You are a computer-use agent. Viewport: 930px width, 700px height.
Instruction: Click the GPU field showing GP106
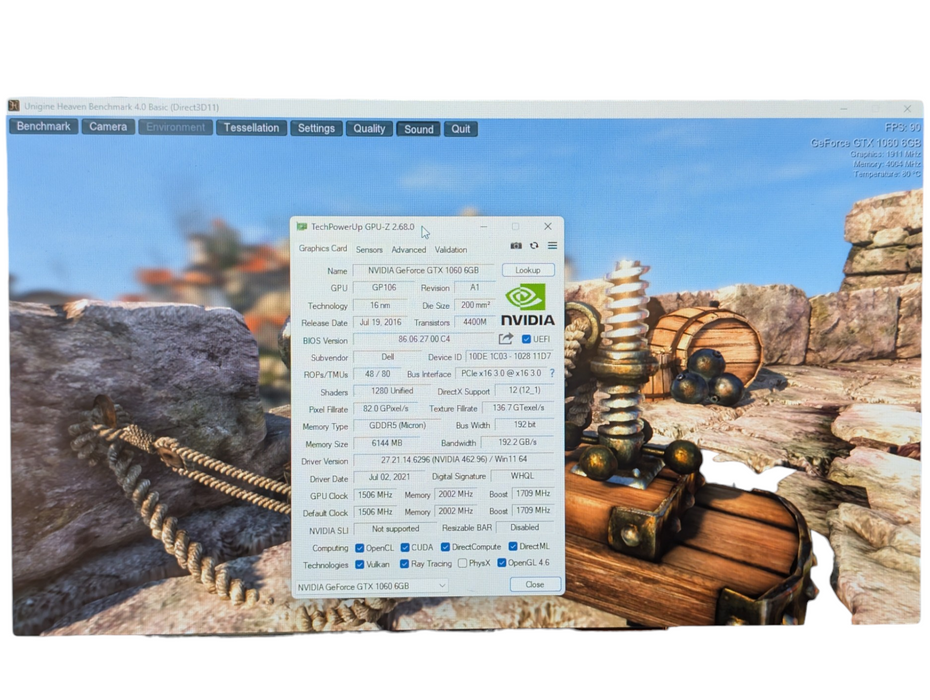point(384,288)
